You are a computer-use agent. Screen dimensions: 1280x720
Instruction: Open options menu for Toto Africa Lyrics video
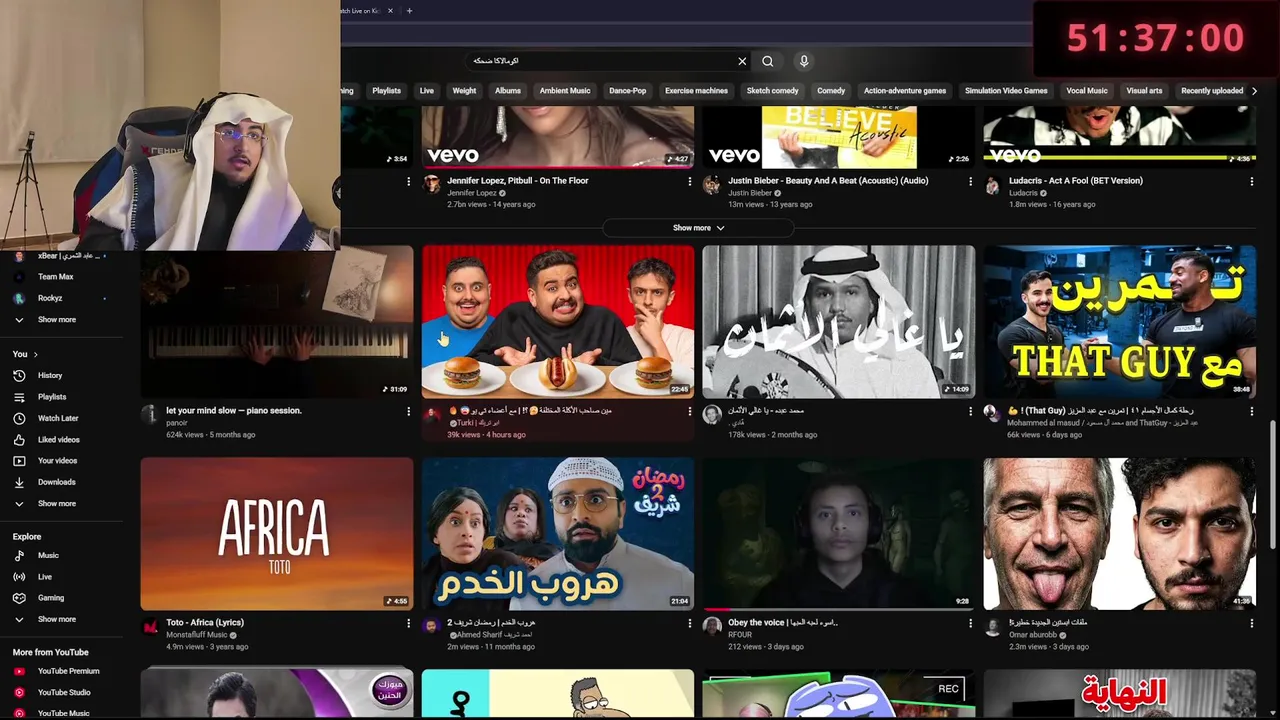click(408, 623)
